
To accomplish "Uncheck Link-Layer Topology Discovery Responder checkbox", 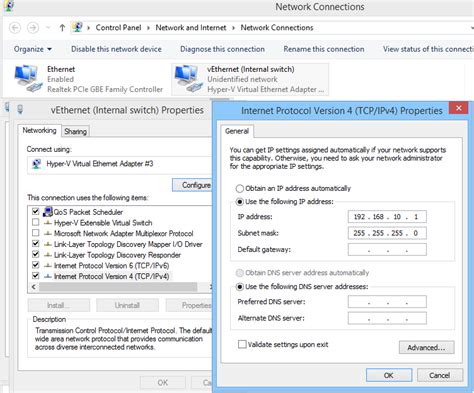I will (36, 254).
